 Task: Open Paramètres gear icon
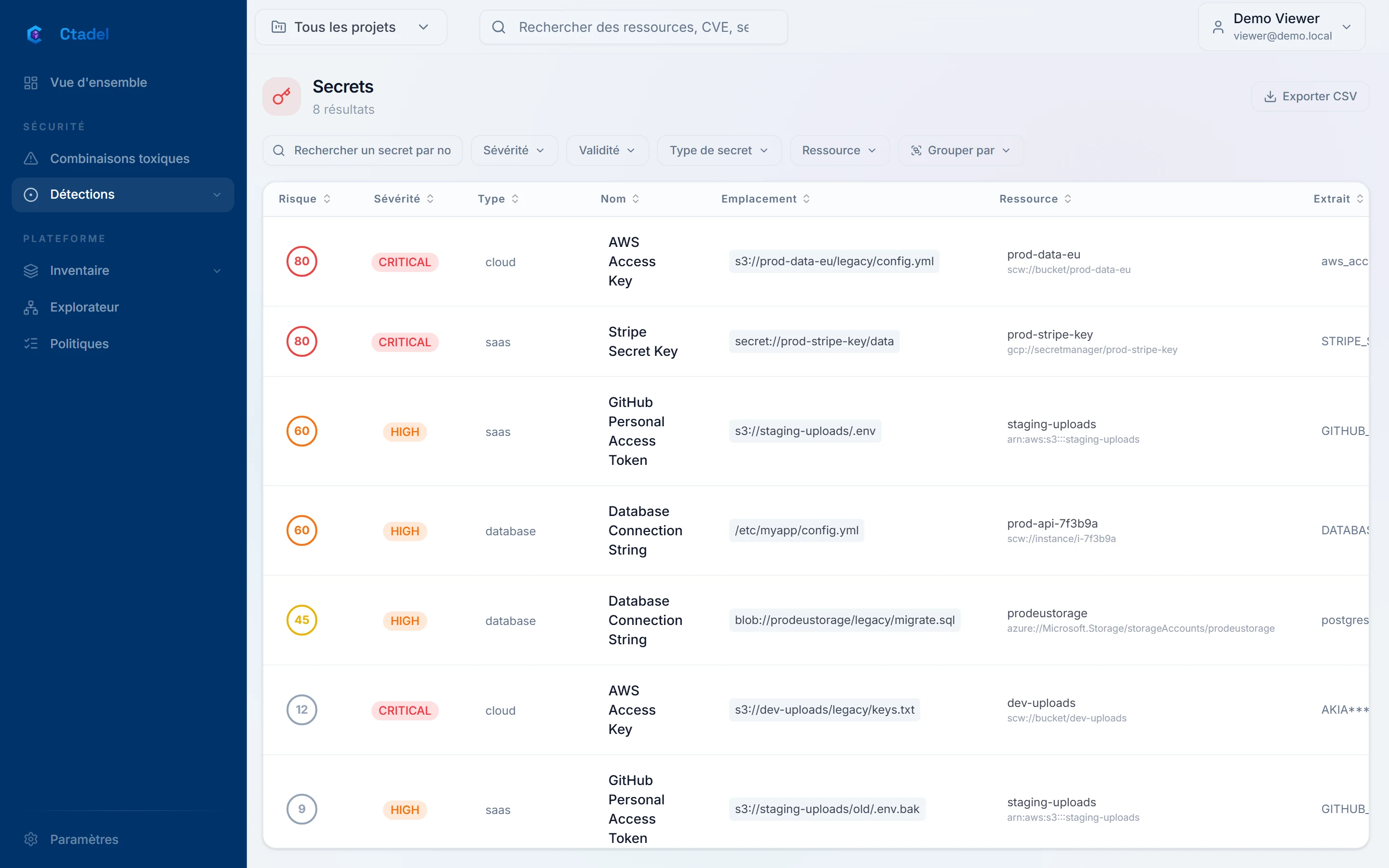coord(31,839)
